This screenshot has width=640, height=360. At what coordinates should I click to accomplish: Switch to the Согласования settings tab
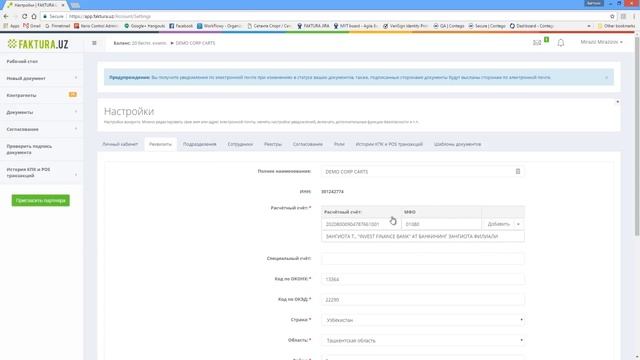coord(308,144)
